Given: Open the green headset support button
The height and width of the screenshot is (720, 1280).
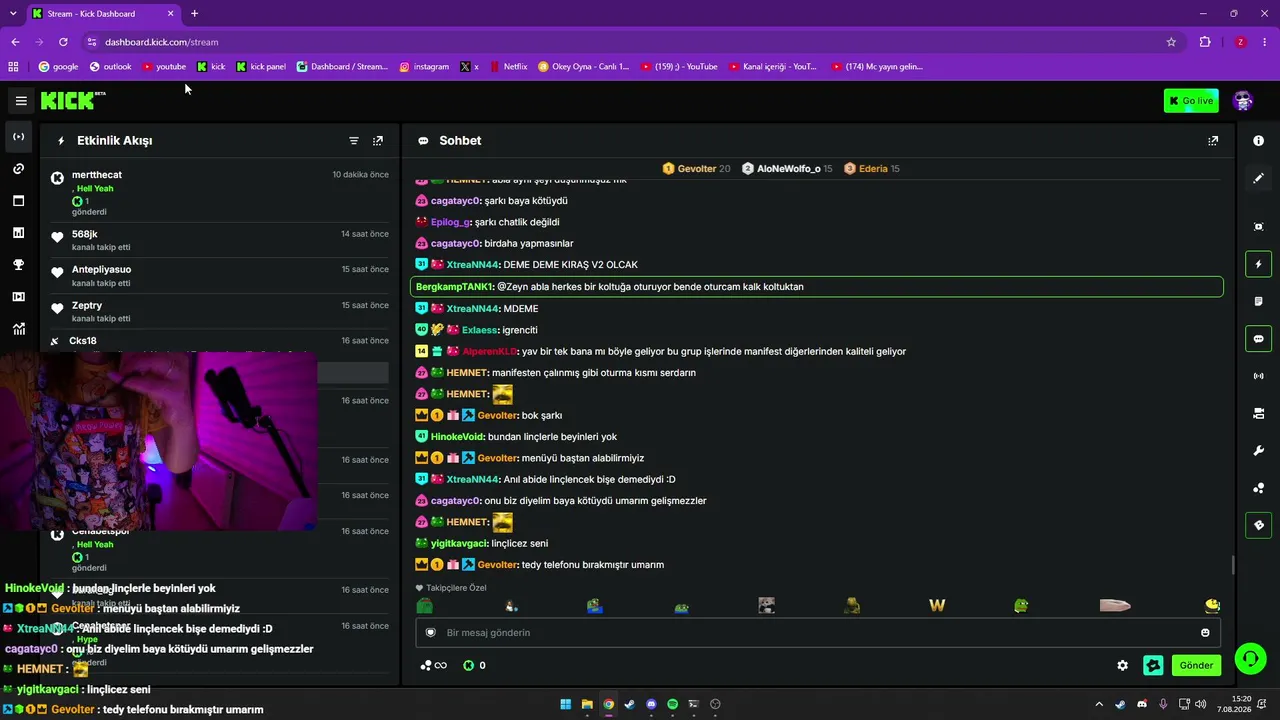Looking at the screenshot, I should pos(1250,658).
